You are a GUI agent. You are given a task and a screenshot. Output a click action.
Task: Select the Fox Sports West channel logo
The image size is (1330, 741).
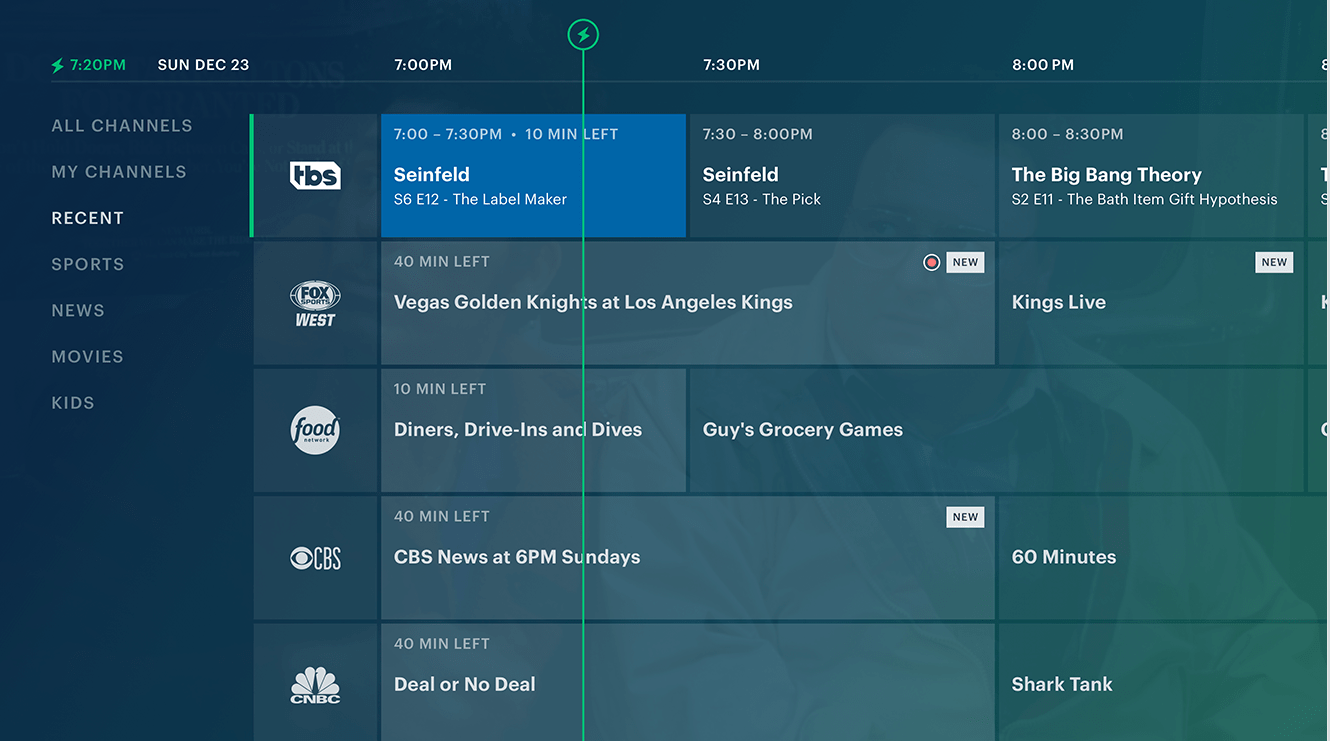coord(315,304)
